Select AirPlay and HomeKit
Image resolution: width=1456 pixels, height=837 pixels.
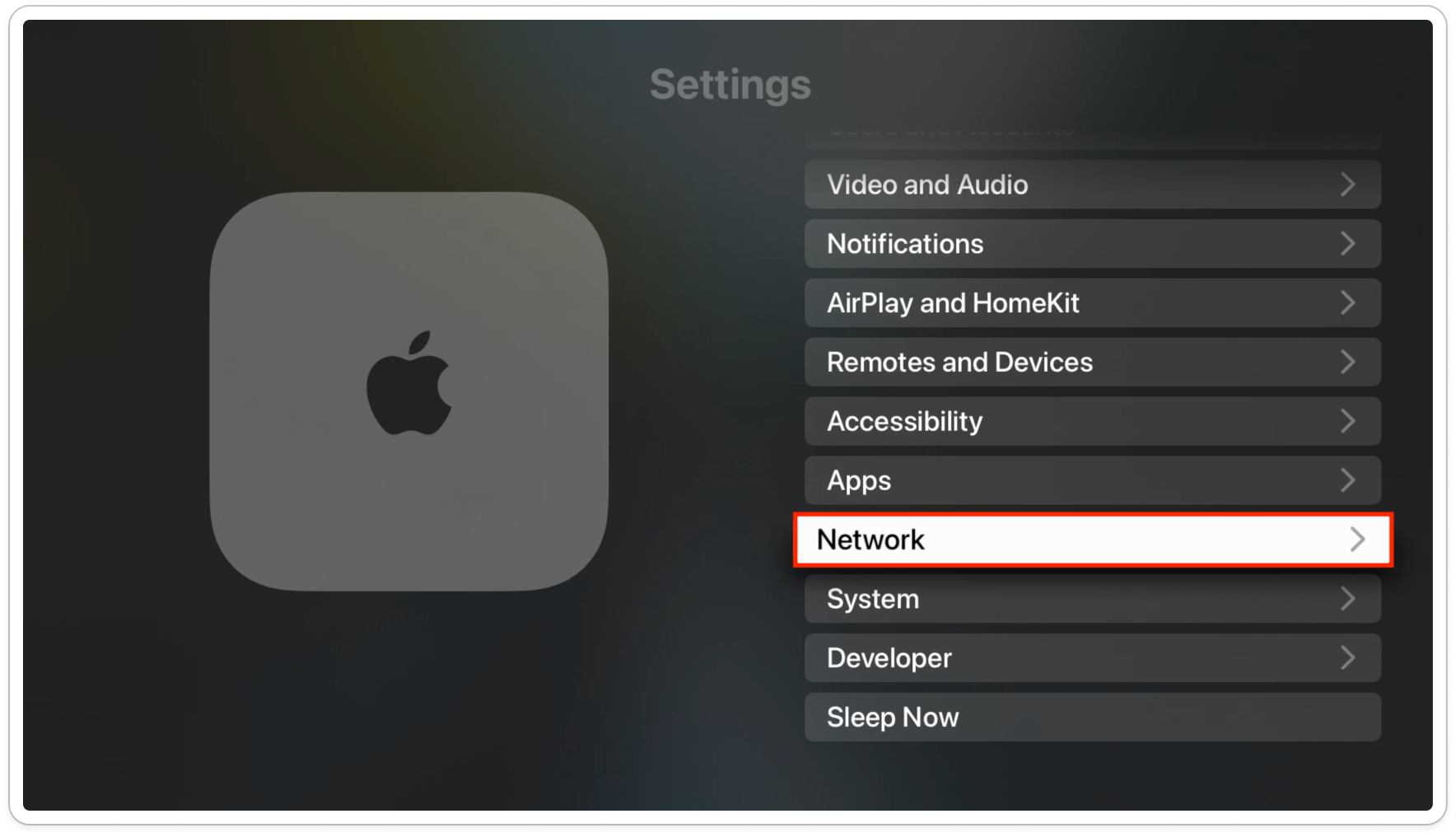(1093, 303)
